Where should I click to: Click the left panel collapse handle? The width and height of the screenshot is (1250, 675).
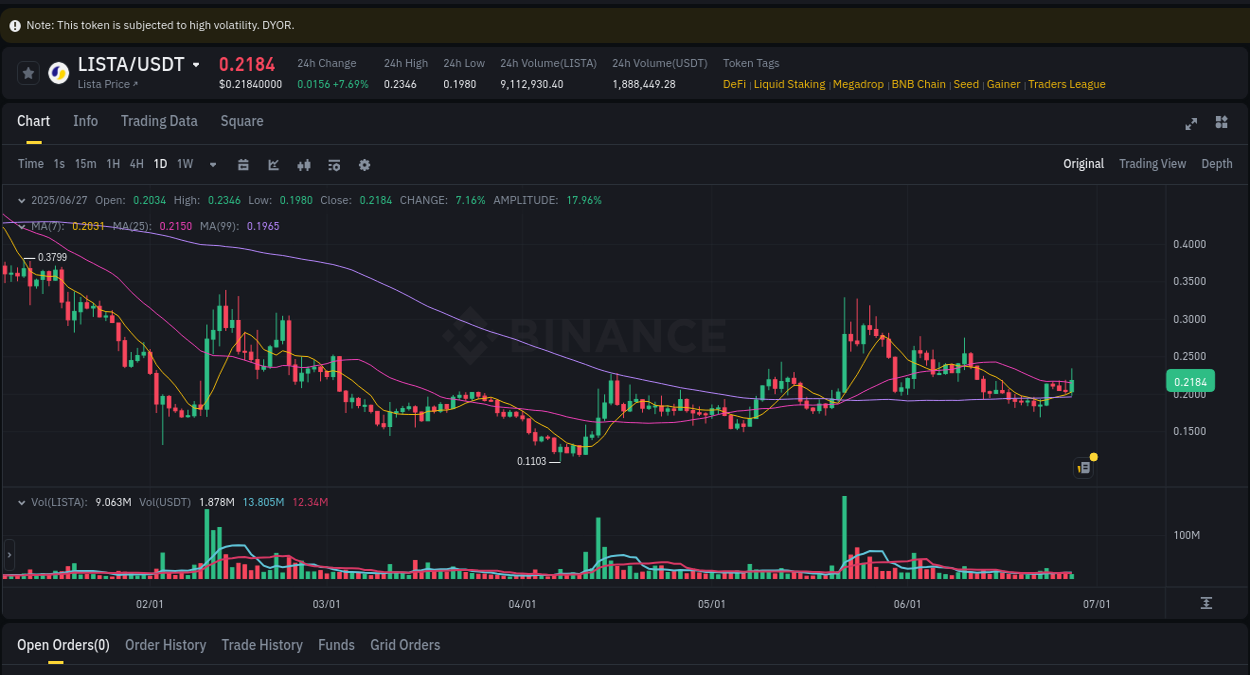(x=8, y=555)
